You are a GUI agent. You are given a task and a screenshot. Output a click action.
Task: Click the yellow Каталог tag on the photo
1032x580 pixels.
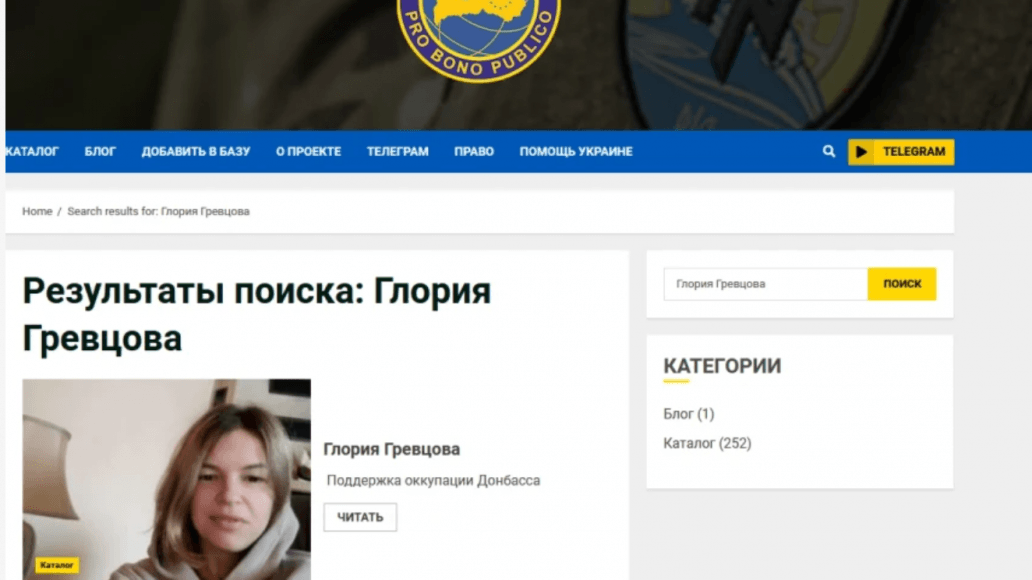57,564
